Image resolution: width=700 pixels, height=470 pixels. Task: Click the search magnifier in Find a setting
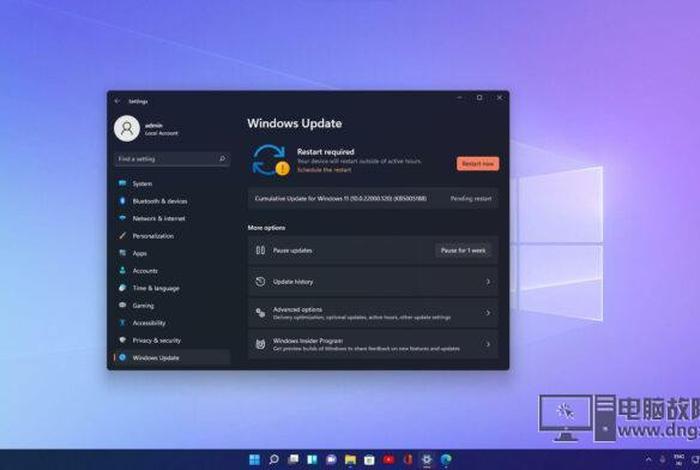tap(222, 158)
